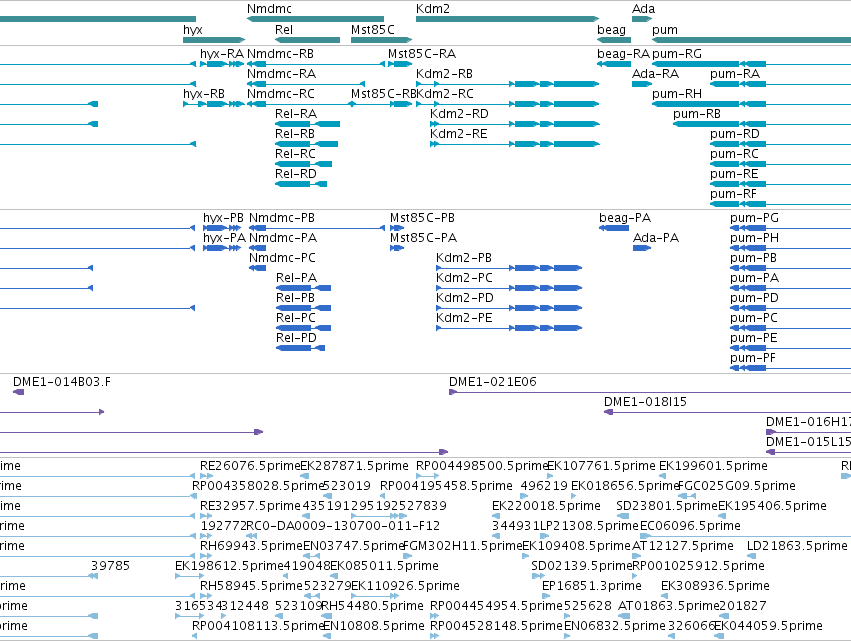This screenshot has height=641, width=851.
Task: Click protein Rel-PA
Action: tap(296, 278)
